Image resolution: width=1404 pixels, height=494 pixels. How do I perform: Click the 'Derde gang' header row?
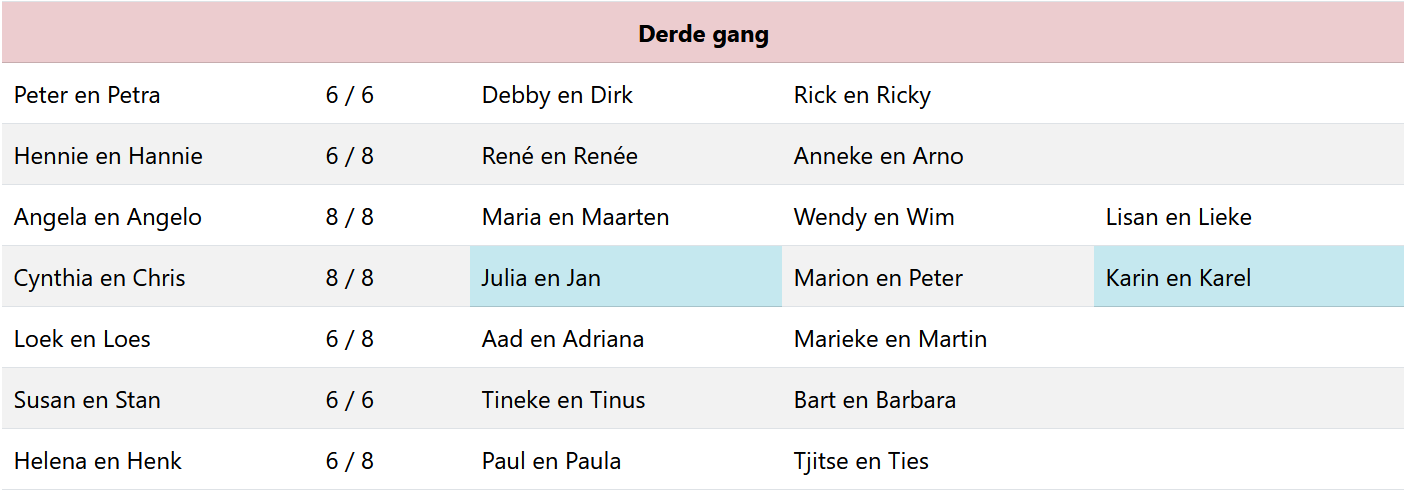pyautogui.click(x=703, y=35)
